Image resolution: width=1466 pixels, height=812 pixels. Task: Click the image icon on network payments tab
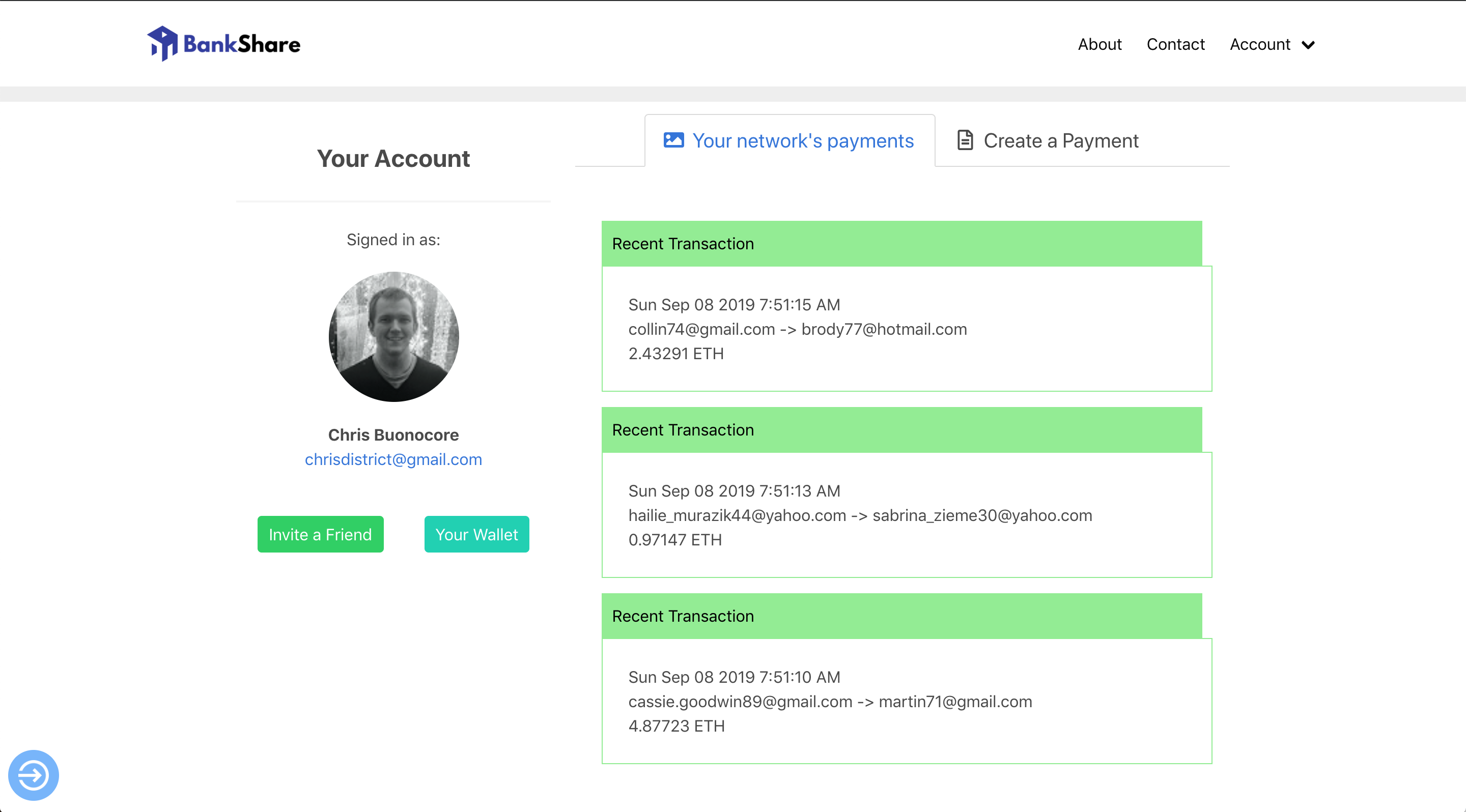(673, 140)
